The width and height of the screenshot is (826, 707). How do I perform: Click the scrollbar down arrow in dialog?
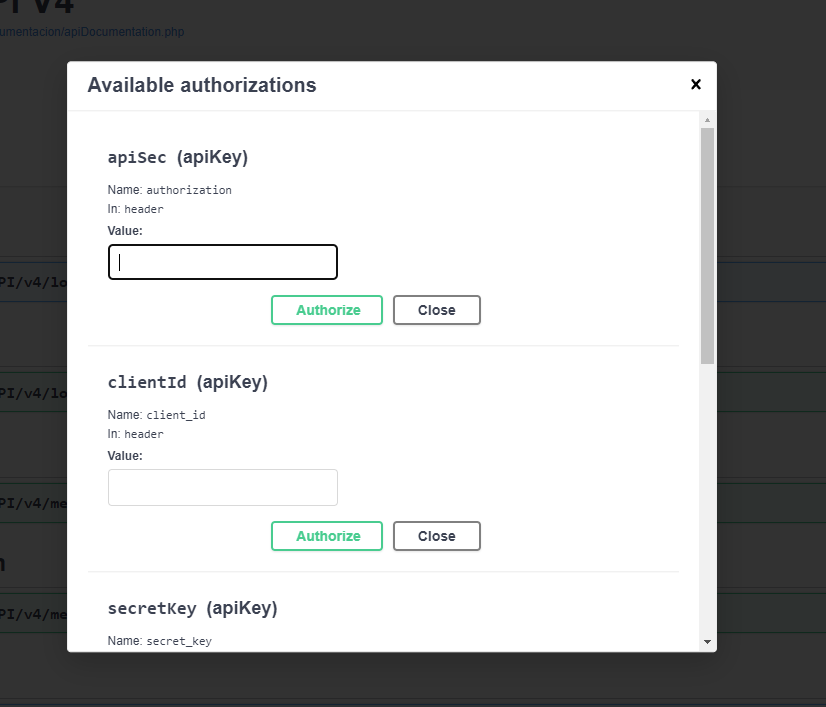point(707,642)
